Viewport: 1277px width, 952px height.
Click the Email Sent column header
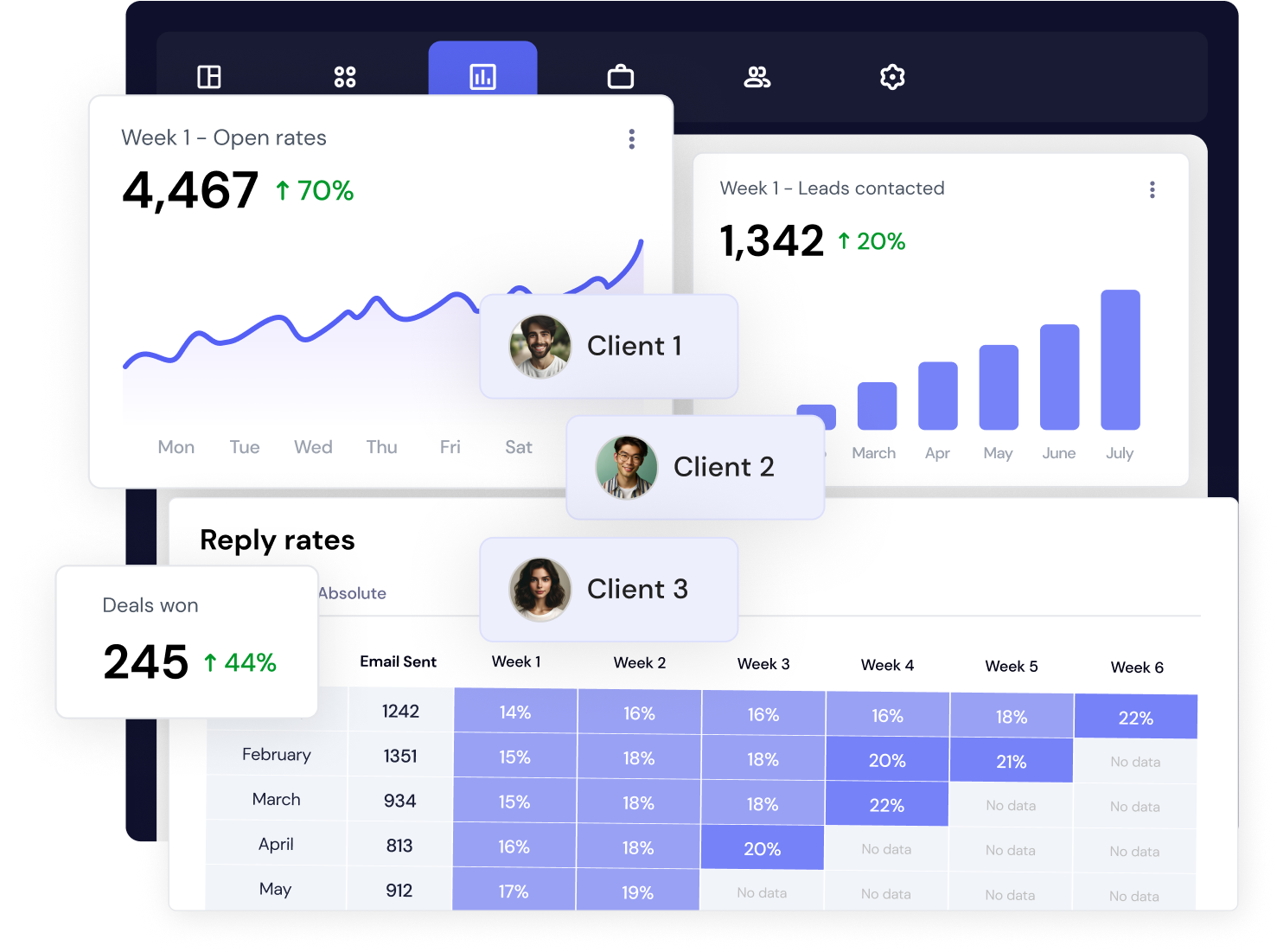[399, 661]
